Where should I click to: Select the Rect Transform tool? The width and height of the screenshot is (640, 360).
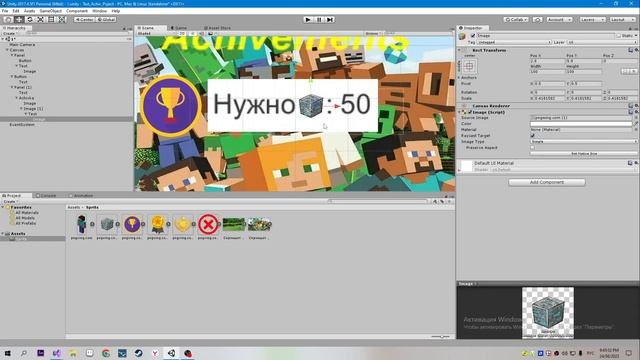[51, 19]
